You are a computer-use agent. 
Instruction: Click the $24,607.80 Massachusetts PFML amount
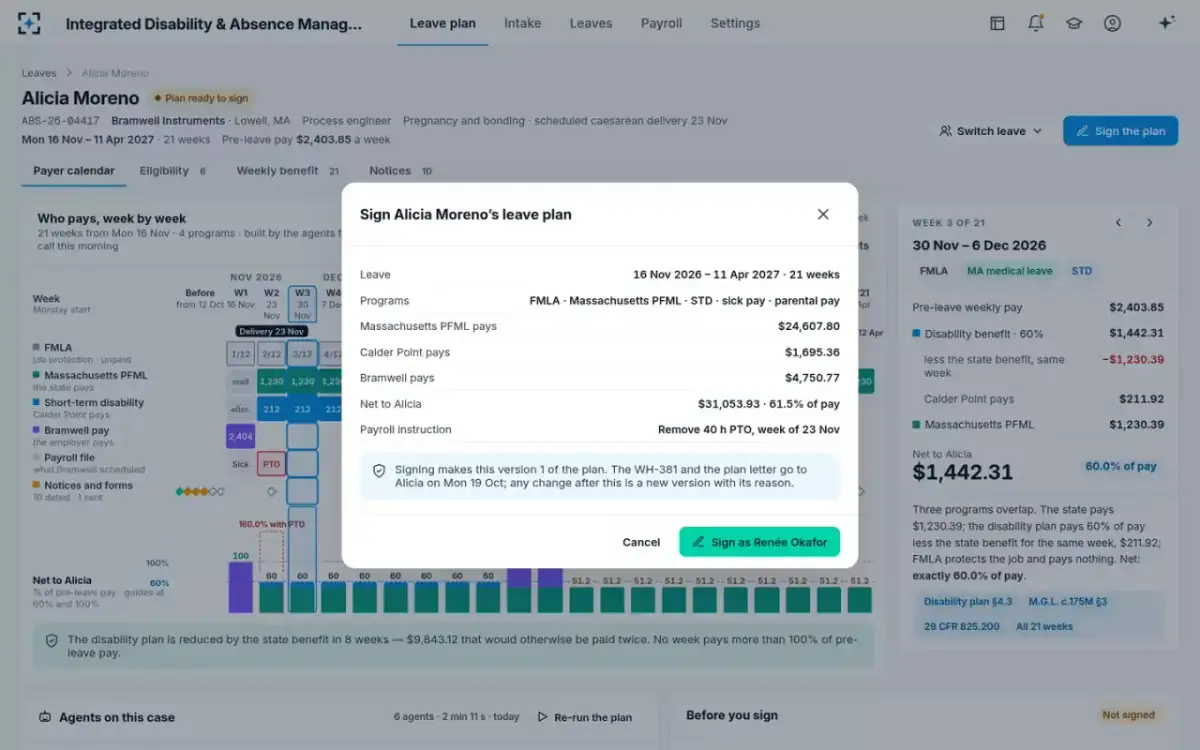coord(809,326)
